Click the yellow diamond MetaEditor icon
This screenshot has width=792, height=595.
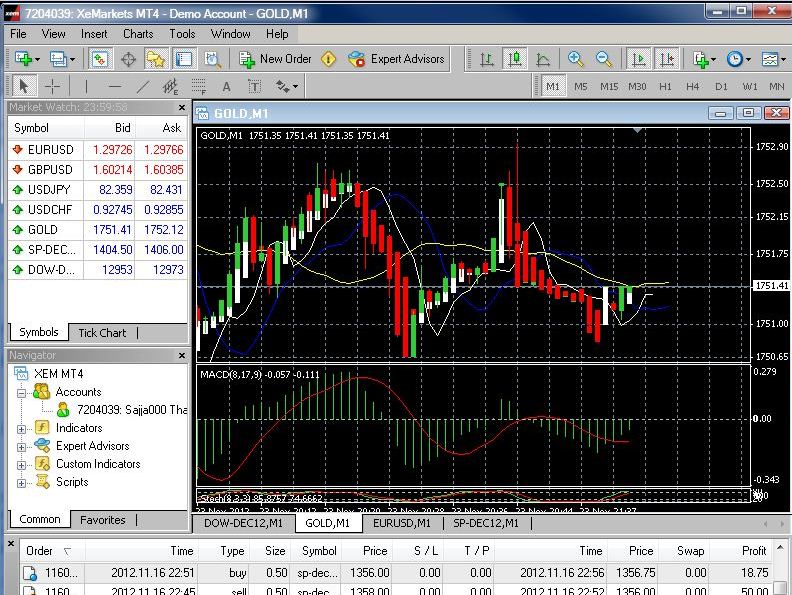pos(328,59)
